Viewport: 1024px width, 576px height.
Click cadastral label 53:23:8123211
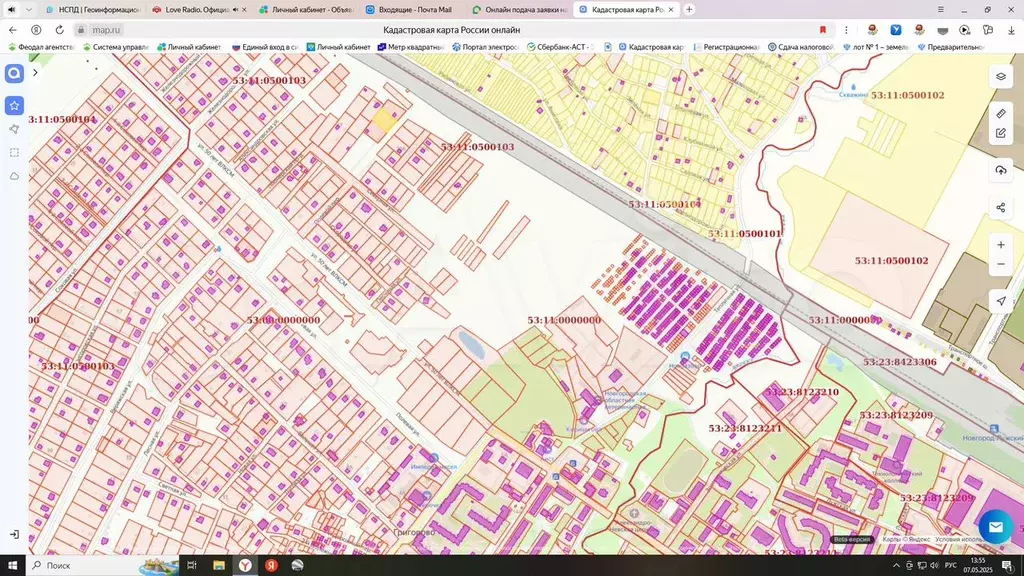(x=744, y=428)
